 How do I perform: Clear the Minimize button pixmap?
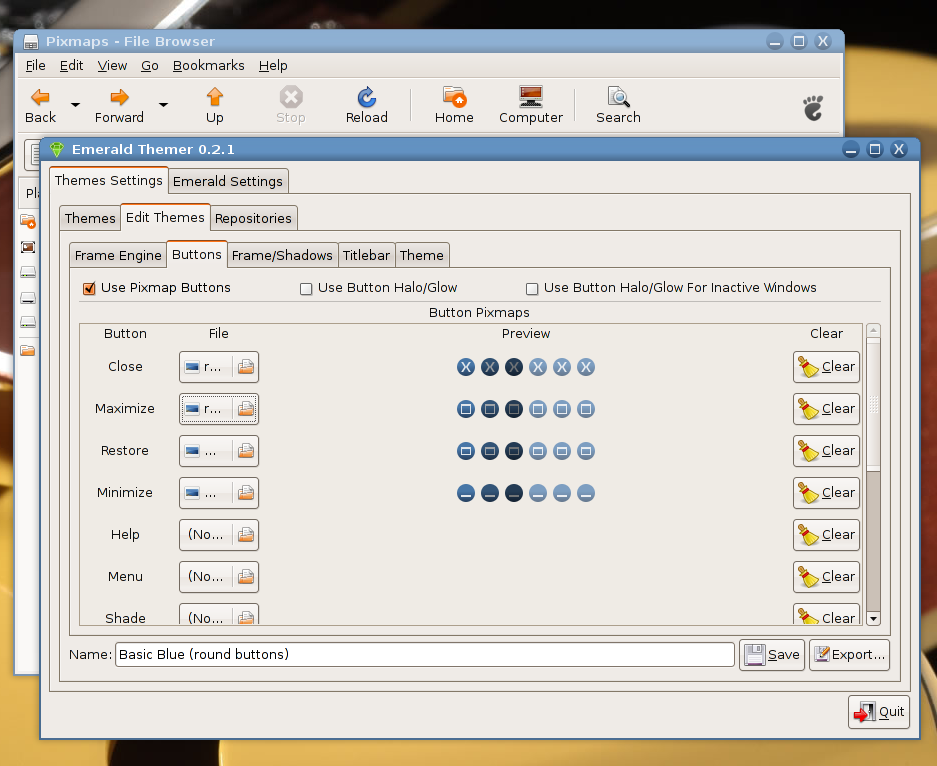click(x=826, y=493)
